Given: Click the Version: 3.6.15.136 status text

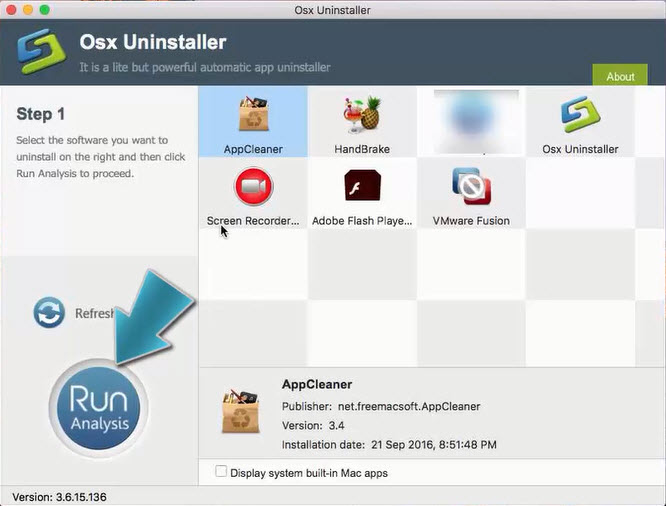Looking at the screenshot, I should coord(59,497).
